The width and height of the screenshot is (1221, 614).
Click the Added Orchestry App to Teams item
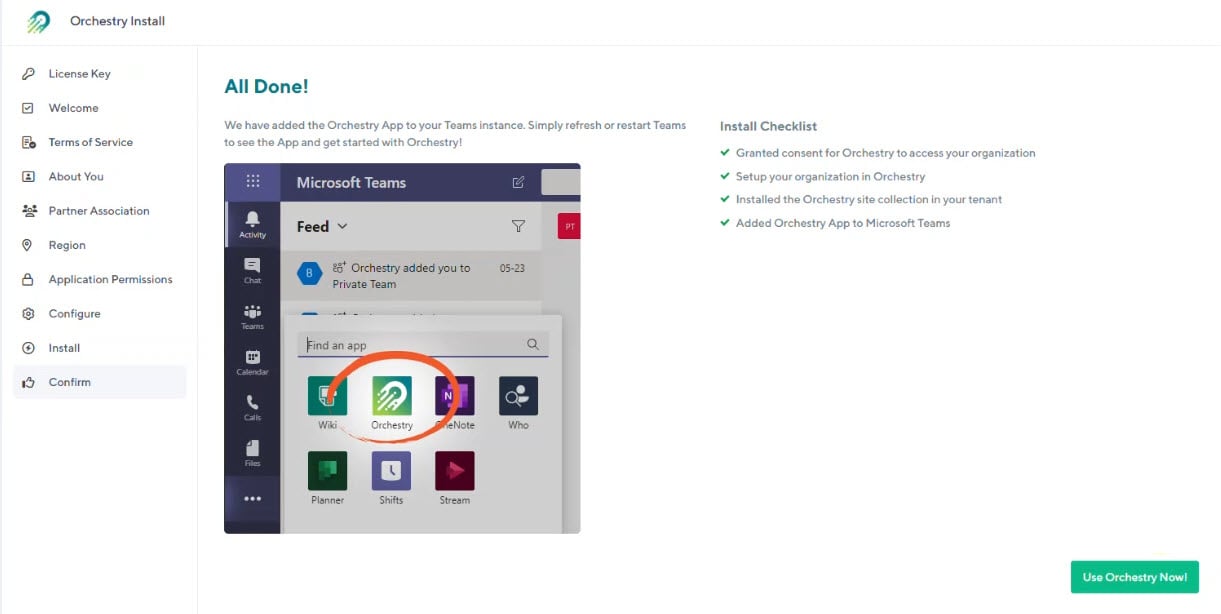(843, 223)
